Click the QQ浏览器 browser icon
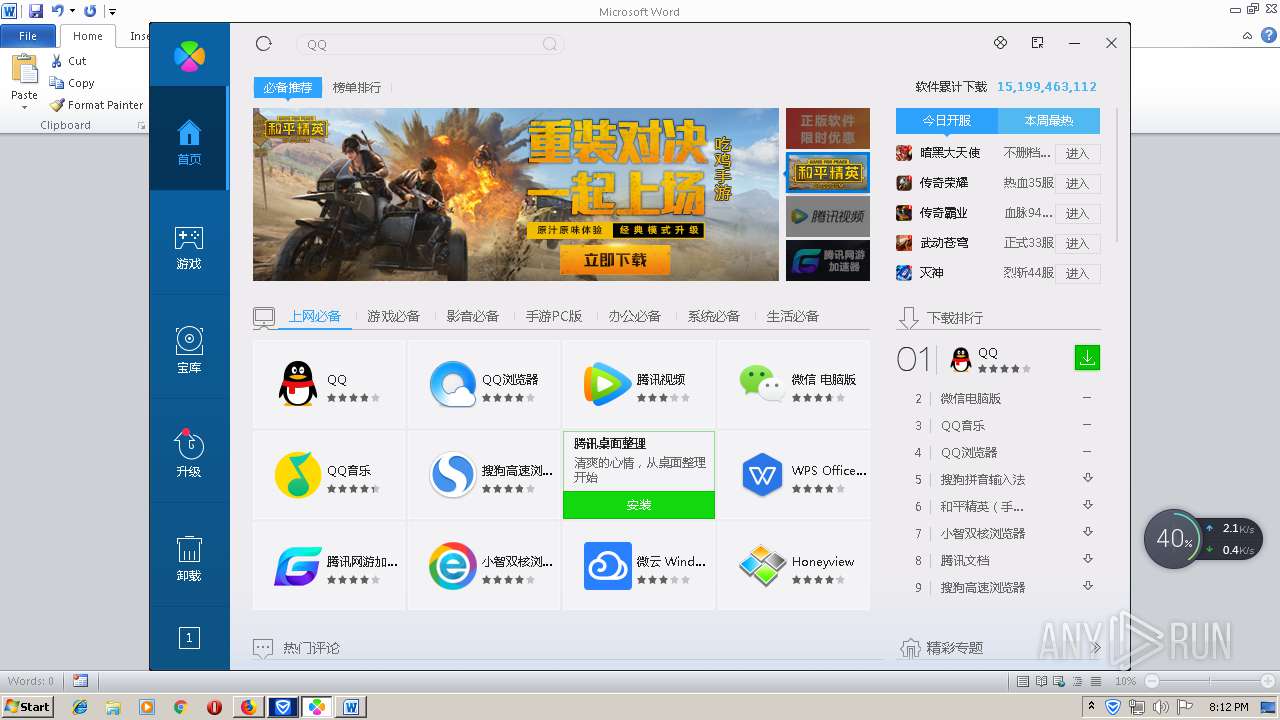1280x720 pixels. point(452,385)
